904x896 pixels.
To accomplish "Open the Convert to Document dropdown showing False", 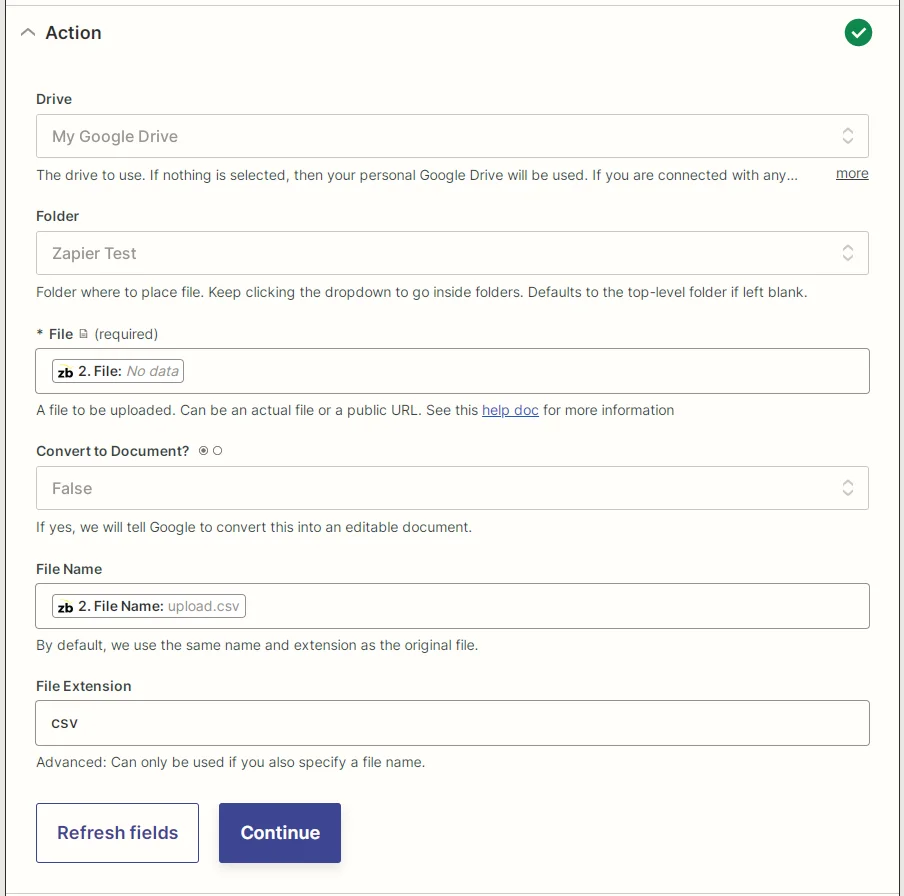I will point(450,488).
